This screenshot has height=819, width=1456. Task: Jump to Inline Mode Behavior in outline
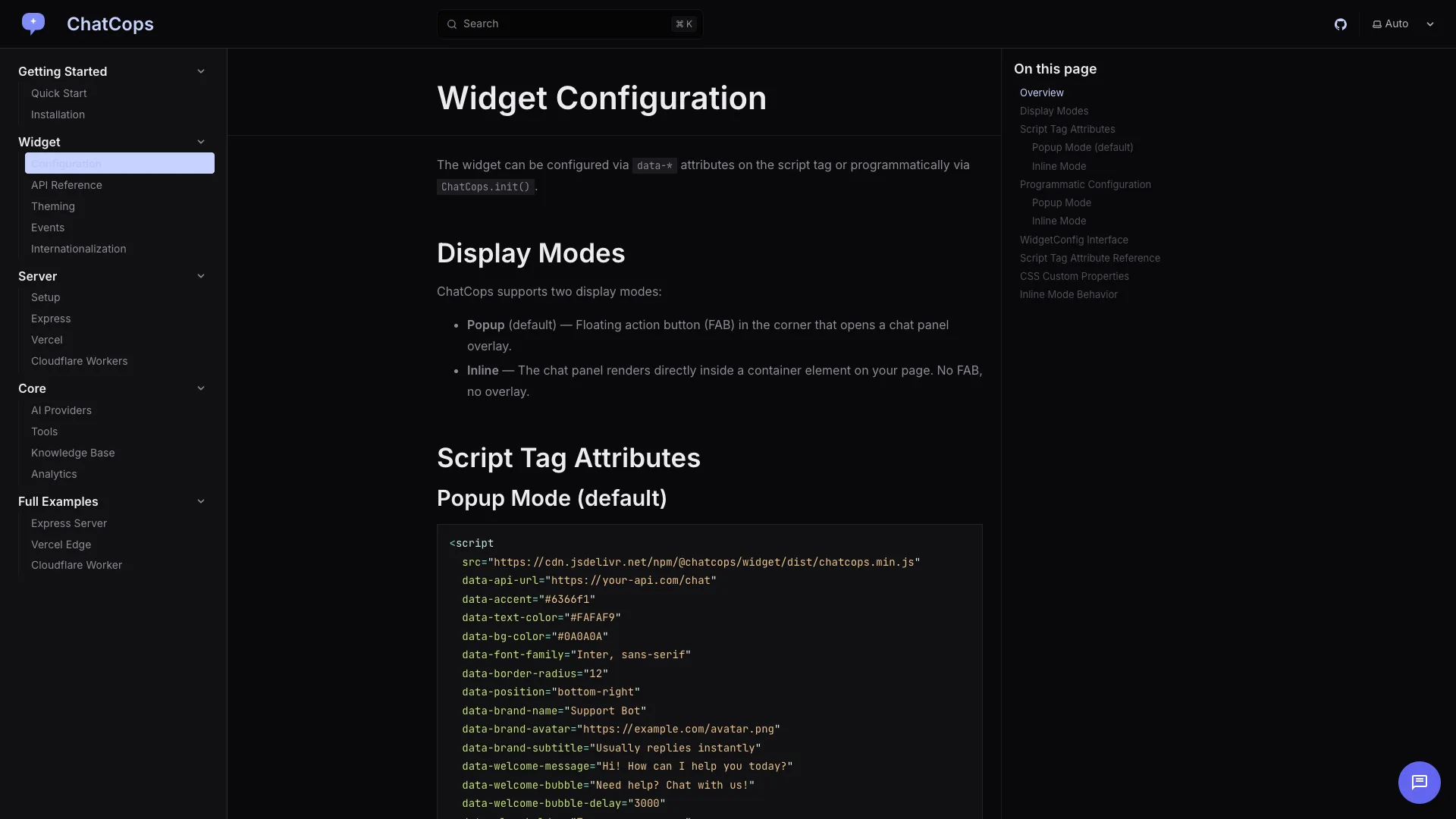tap(1068, 294)
